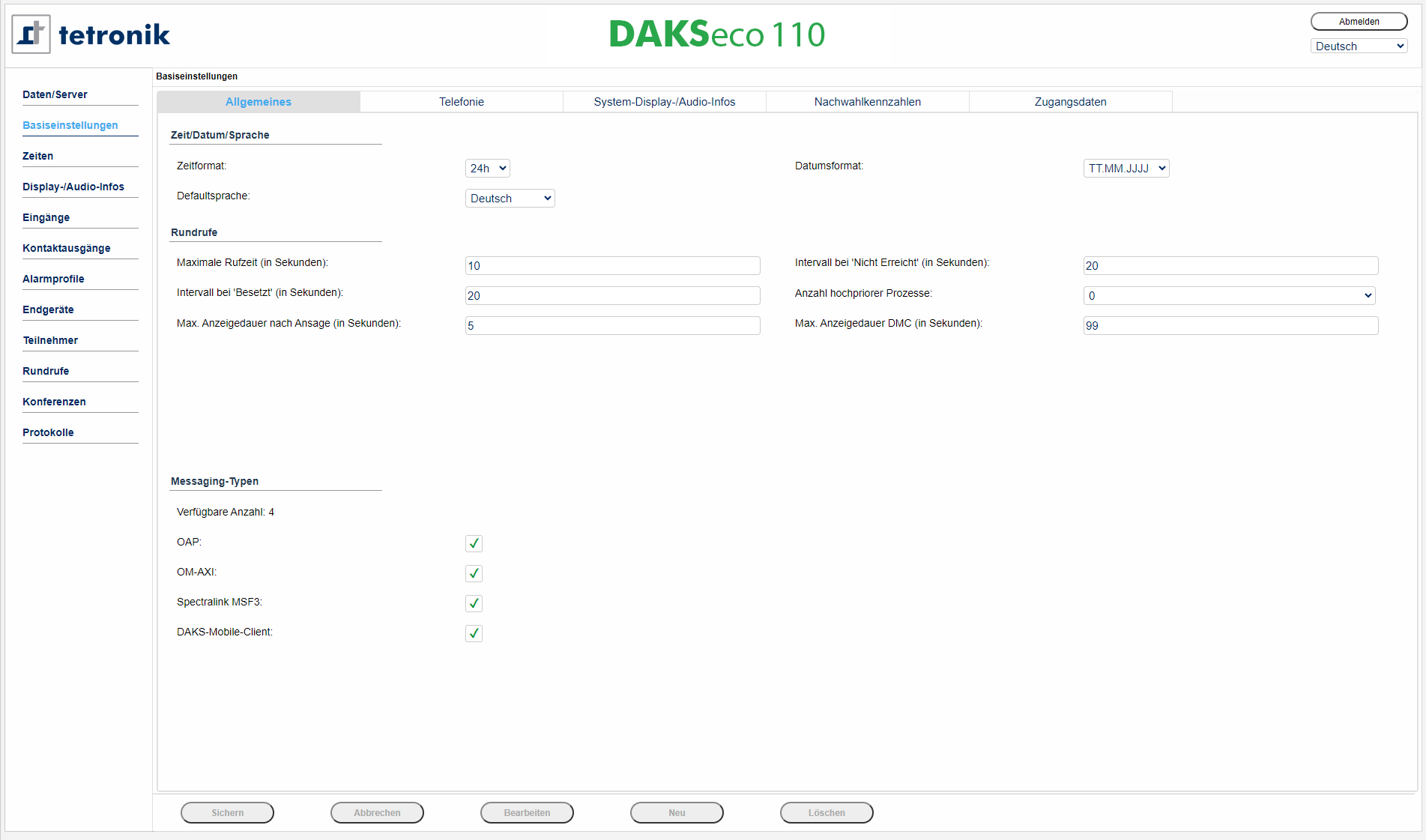Click the DAKSeco 110 product title

717,34
